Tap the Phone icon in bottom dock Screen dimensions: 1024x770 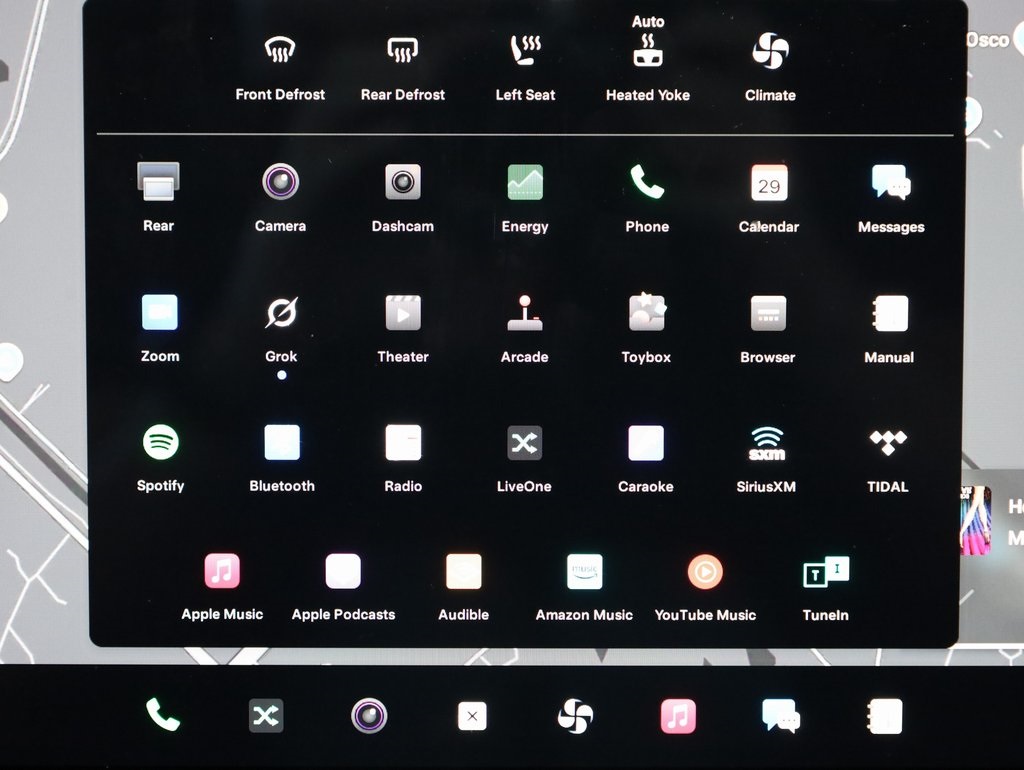[163, 714]
